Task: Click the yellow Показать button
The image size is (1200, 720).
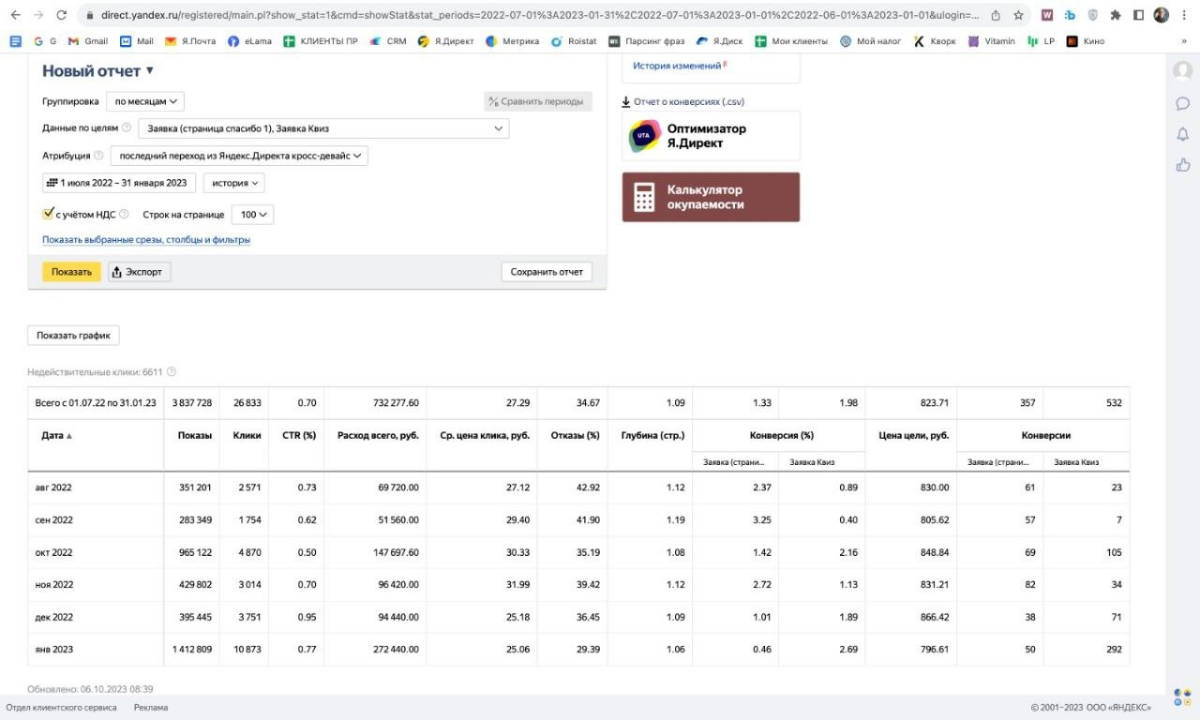Action: [x=71, y=272]
